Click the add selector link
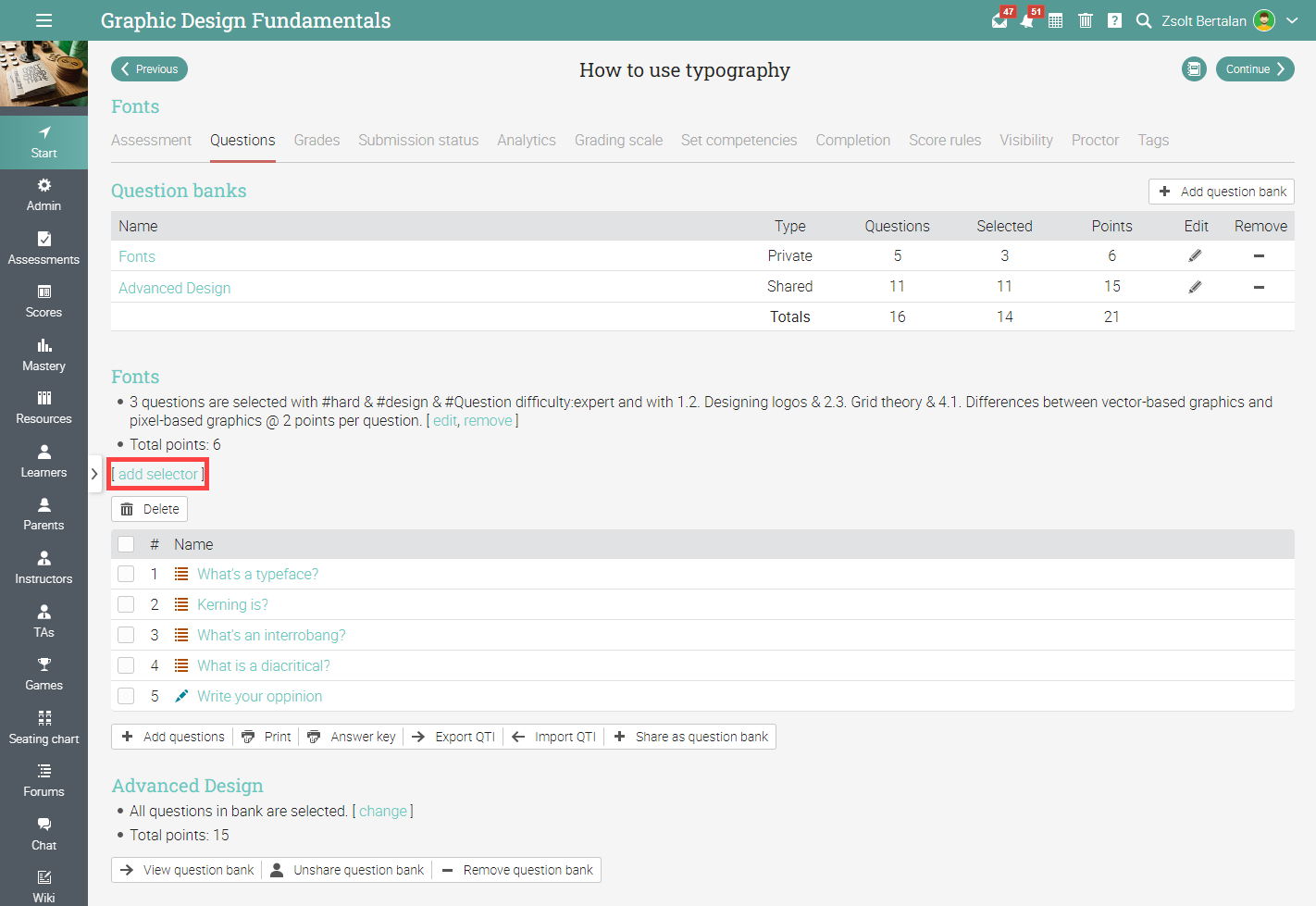 pos(158,474)
